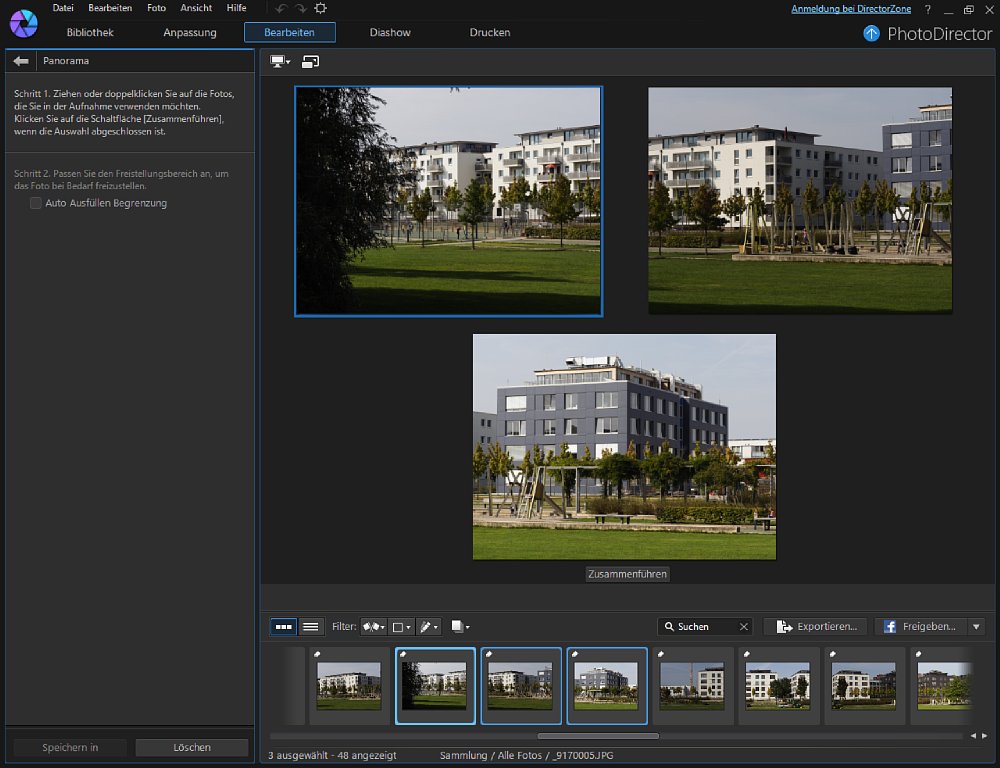
Task: Click the PhotoDirector aperture logo
Action: 24,24
